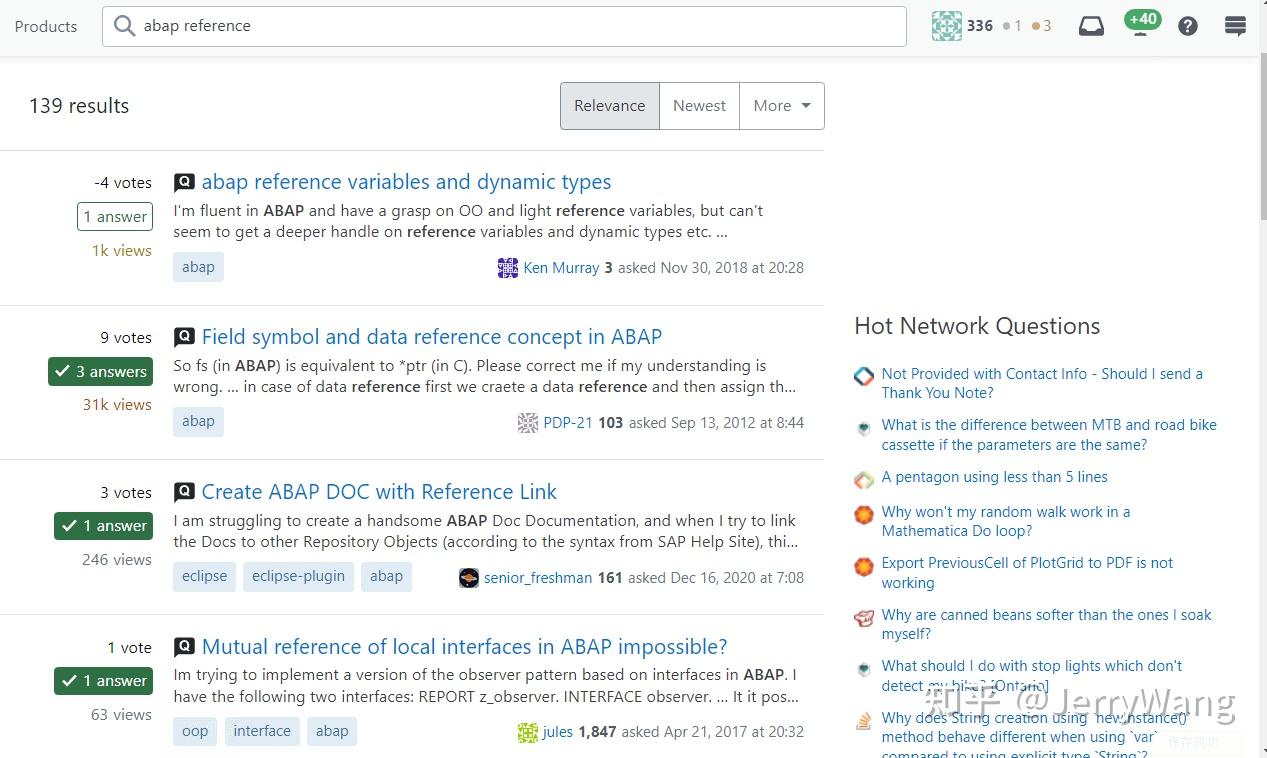
Task: Select the oop tag
Action: pyautogui.click(x=195, y=731)
